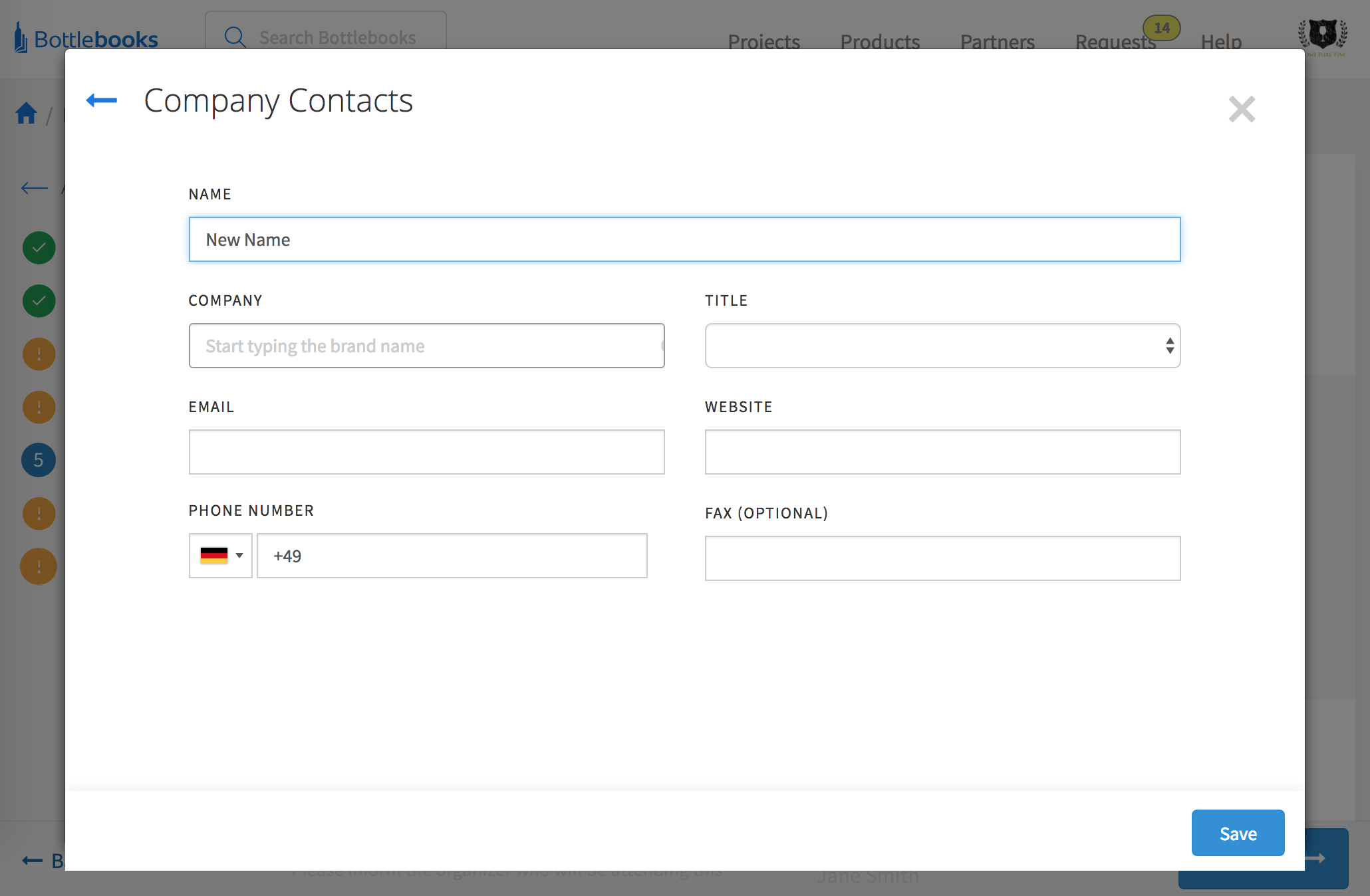Click the home breadcrumb icon
1370x896 pixels.
tap(26, 114)
